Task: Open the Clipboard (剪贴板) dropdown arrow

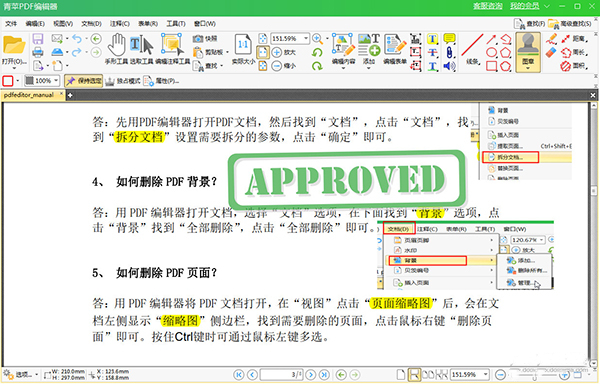Action: [227, 52]
